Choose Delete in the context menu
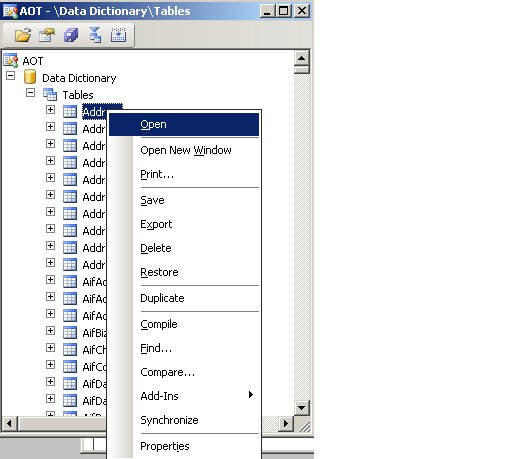Viewport: 512px width, 459px height. tap(184, 248)
